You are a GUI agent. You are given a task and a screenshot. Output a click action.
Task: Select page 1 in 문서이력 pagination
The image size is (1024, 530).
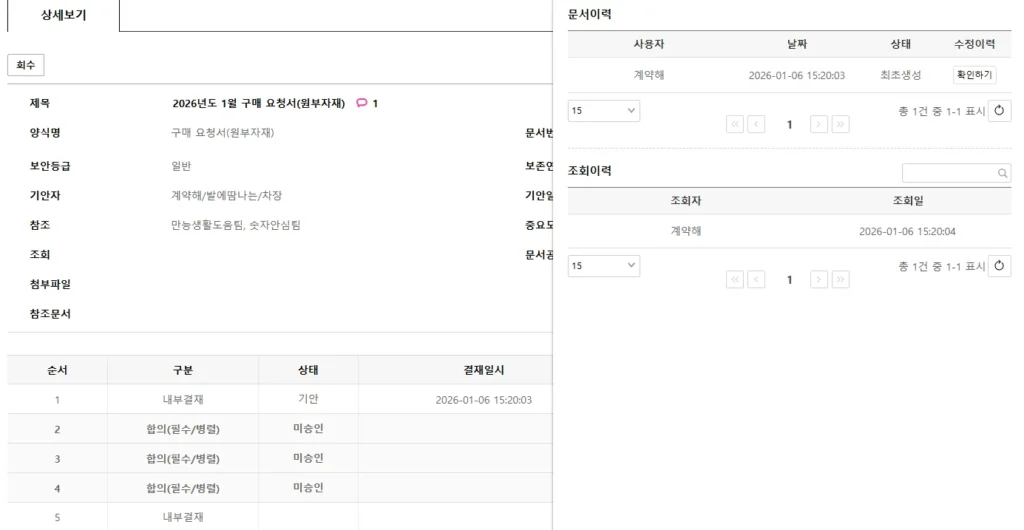[789, 124]
